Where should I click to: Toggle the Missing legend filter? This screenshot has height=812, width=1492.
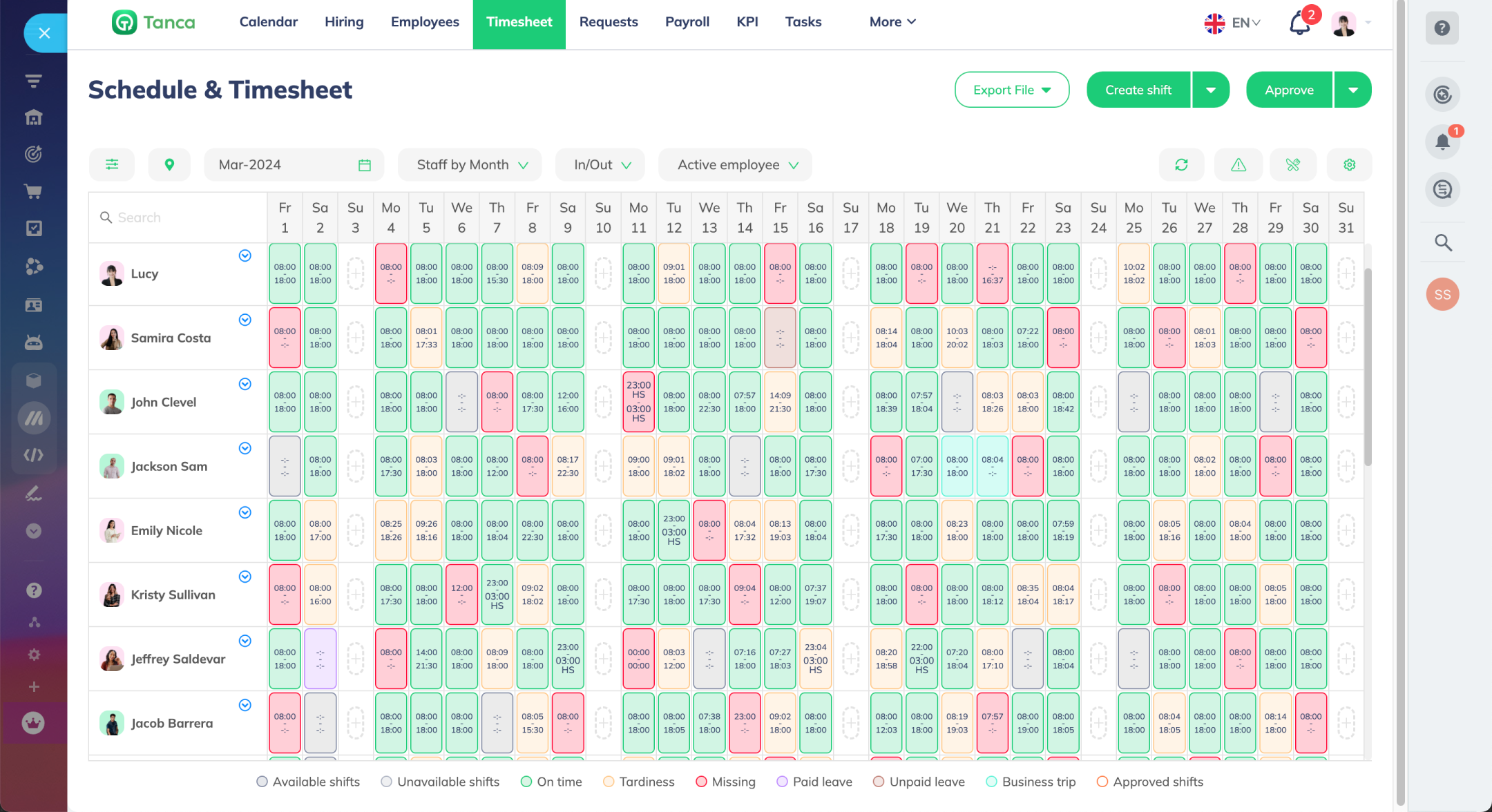coord(725,782)
